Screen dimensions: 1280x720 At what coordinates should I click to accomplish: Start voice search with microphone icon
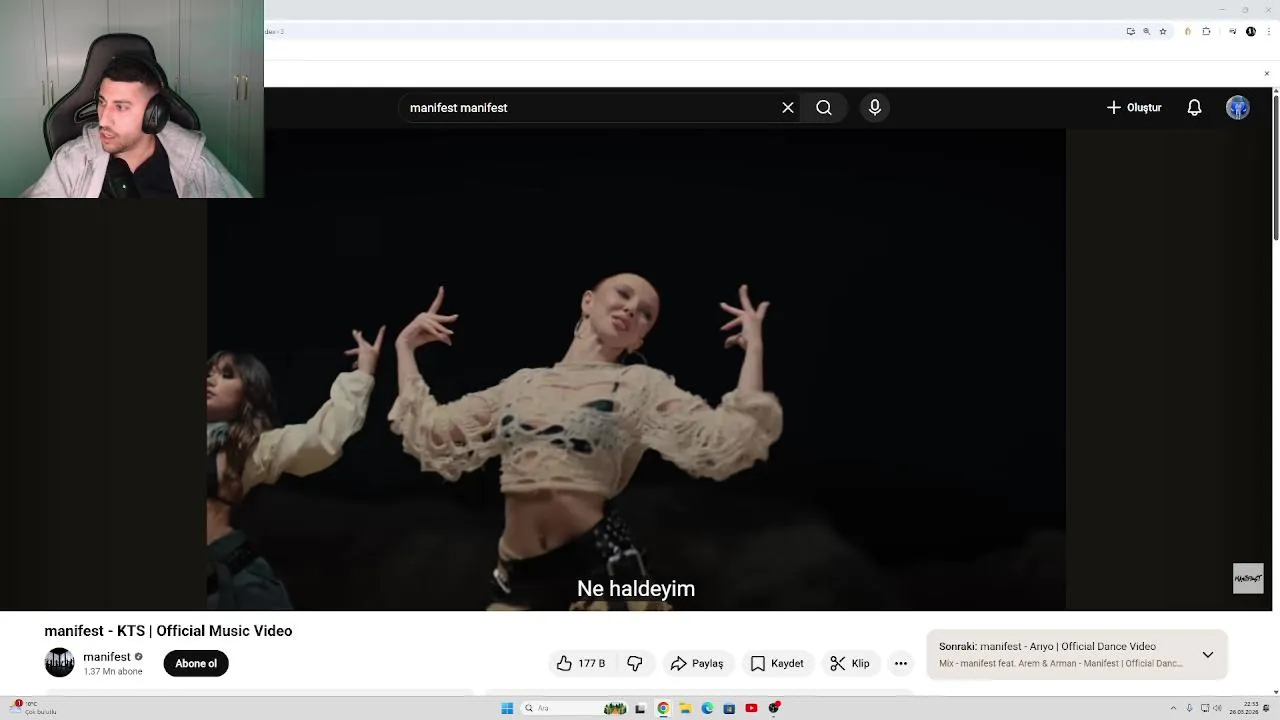pos(875,108)
